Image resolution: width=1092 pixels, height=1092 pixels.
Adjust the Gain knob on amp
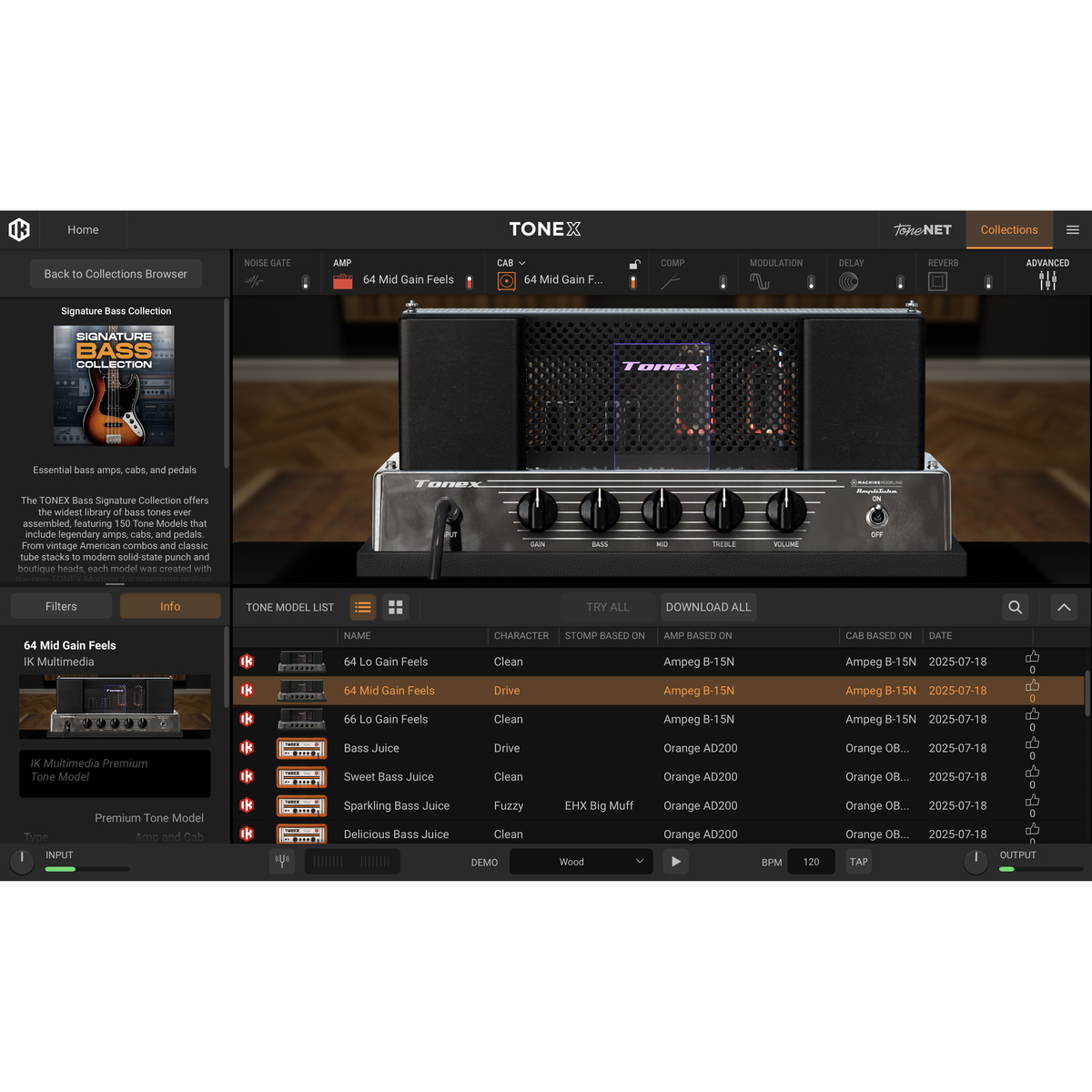(x=537, y=510)
